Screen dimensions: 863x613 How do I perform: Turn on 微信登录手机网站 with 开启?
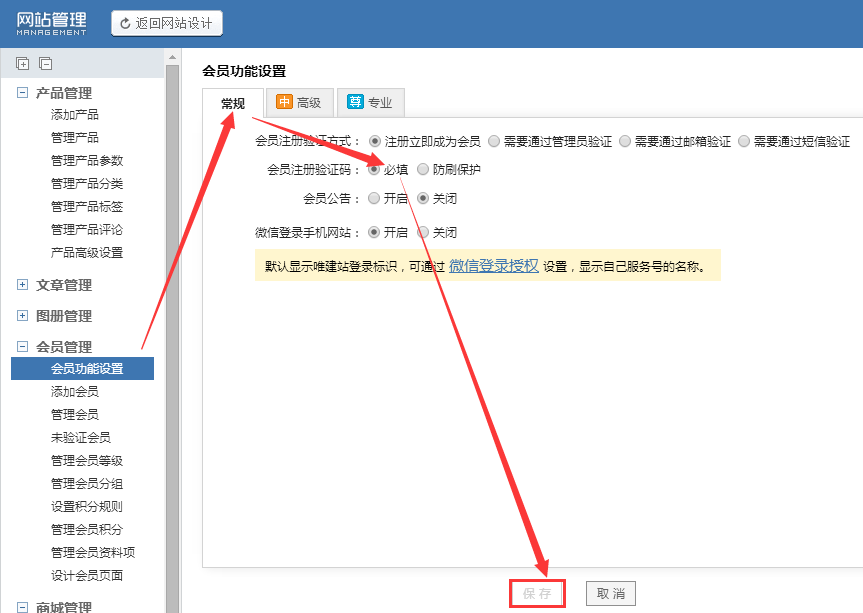click(374, 232)
